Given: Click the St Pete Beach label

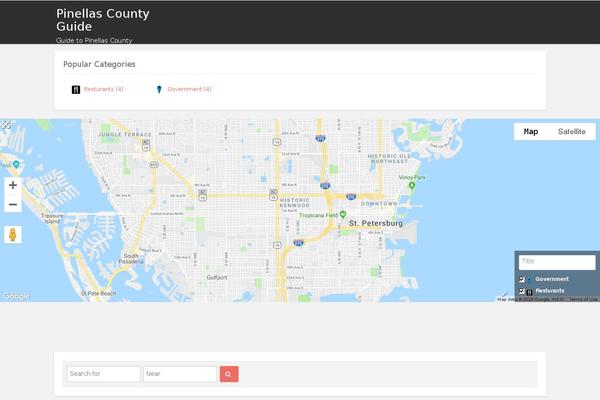Looking at the screenshot, I should tap(98, 294).
